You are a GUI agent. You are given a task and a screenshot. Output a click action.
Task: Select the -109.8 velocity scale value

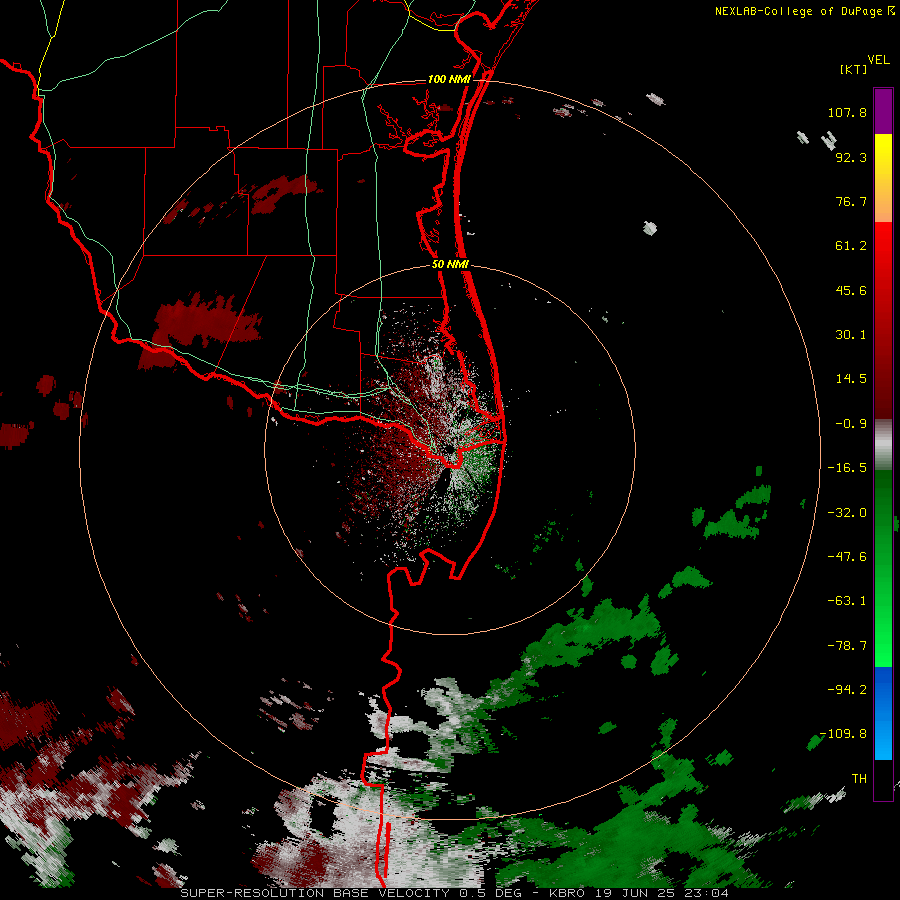pyautogui.click(x=843, y=734)
